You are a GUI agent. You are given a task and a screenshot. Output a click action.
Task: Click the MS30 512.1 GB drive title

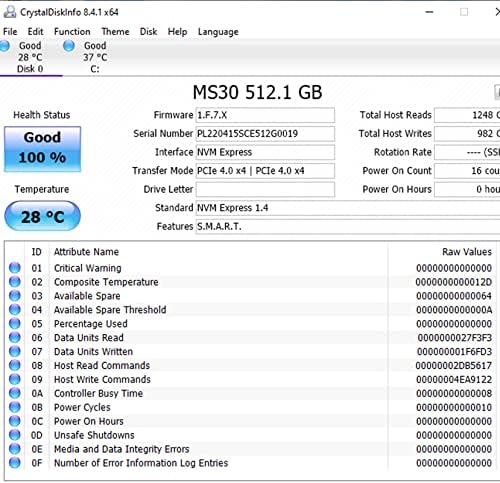[257, 92]
